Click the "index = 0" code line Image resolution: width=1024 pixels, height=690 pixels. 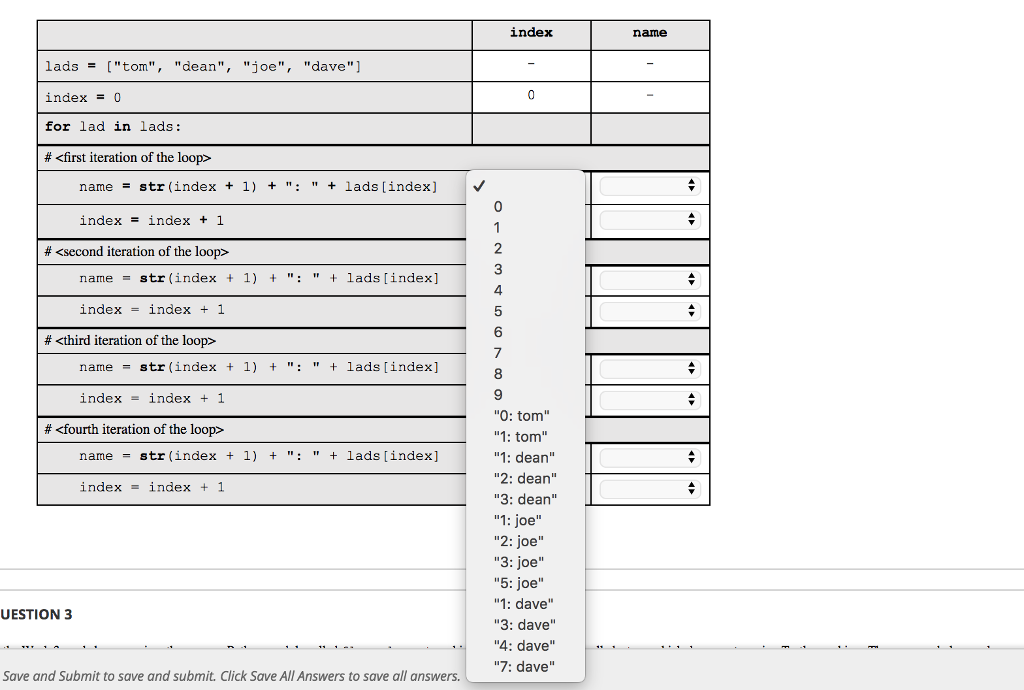[83, 98]
